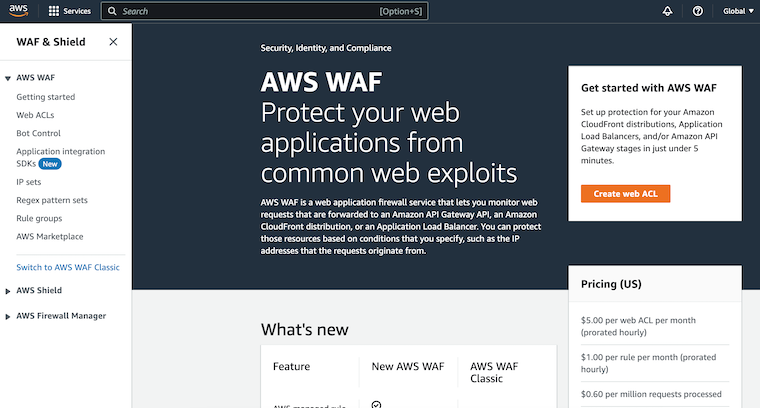Open the Services grid menu icon
Viewport: 760px width, 408px height.
pyautogui.click(x=54, y=11)
